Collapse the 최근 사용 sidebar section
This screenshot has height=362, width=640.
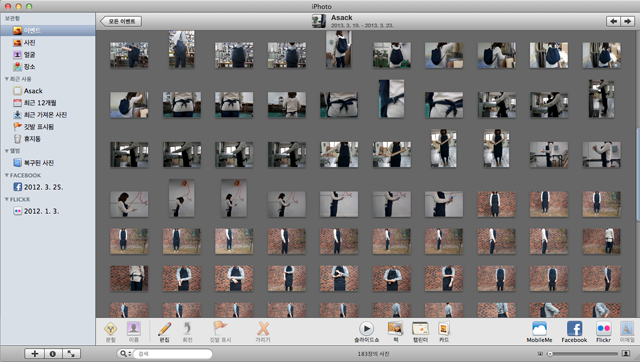[x=7, y=79]
